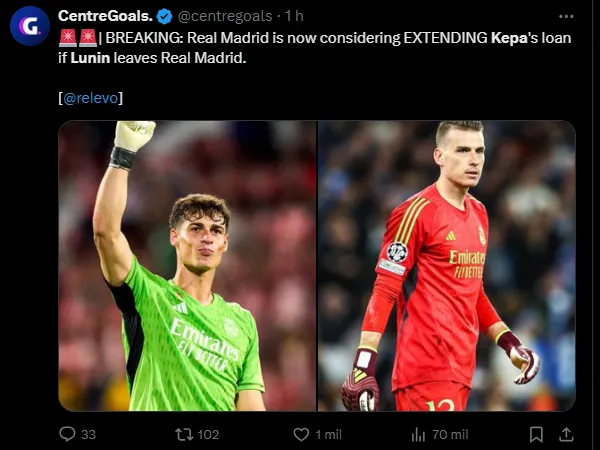Viewport: 600px width, 450px height.
Task: Click the share upload arrow icon
Action: (x=566, y=434)
